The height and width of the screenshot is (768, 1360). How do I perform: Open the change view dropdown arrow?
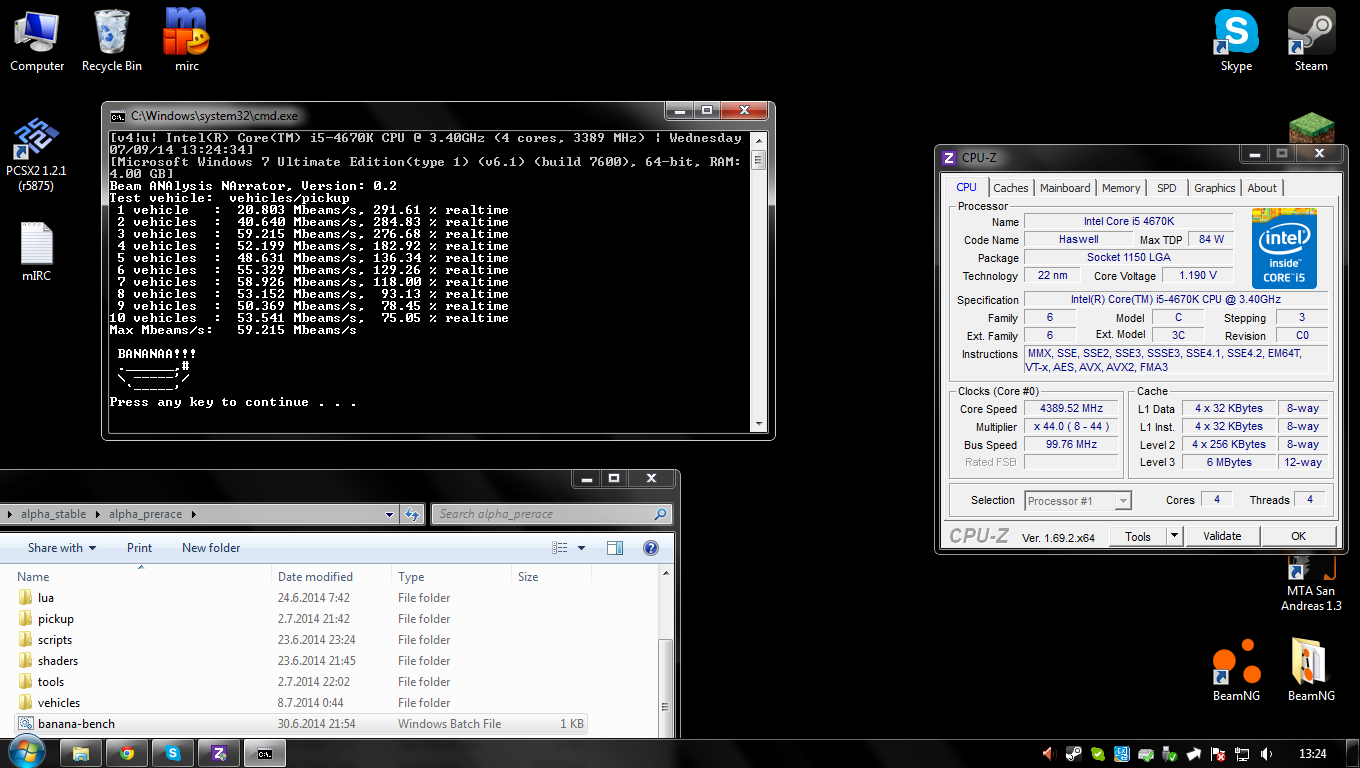point(582,548)
